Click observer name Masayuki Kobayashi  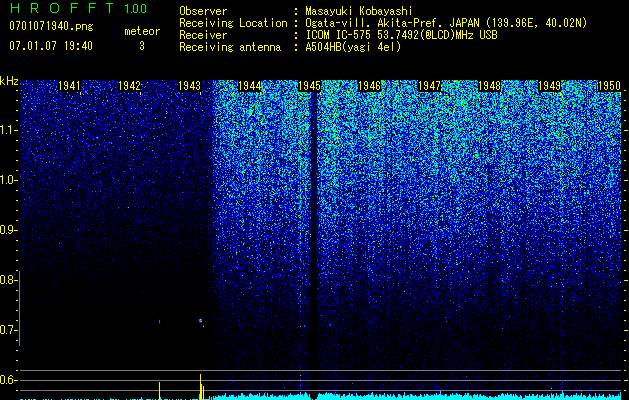pyautogui.click(x=359, y=11)
